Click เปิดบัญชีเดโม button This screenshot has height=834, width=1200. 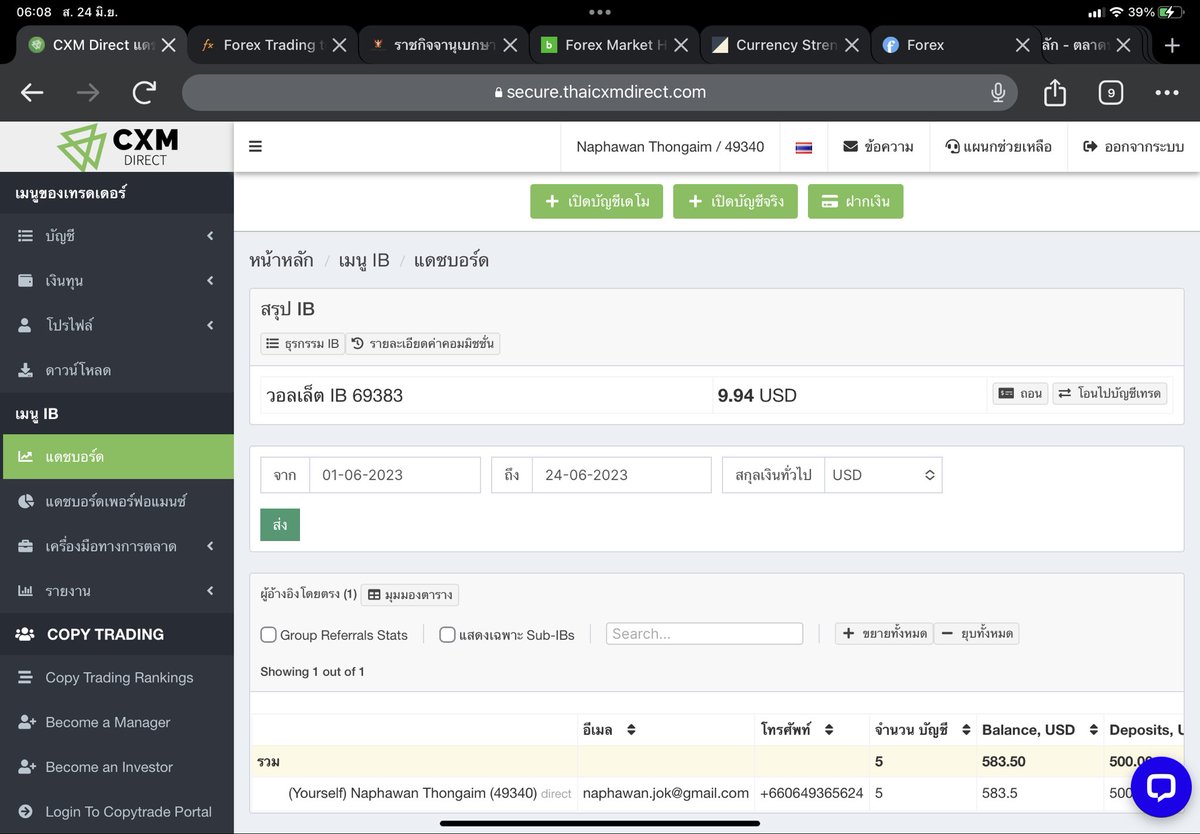(x=597, y=201)
